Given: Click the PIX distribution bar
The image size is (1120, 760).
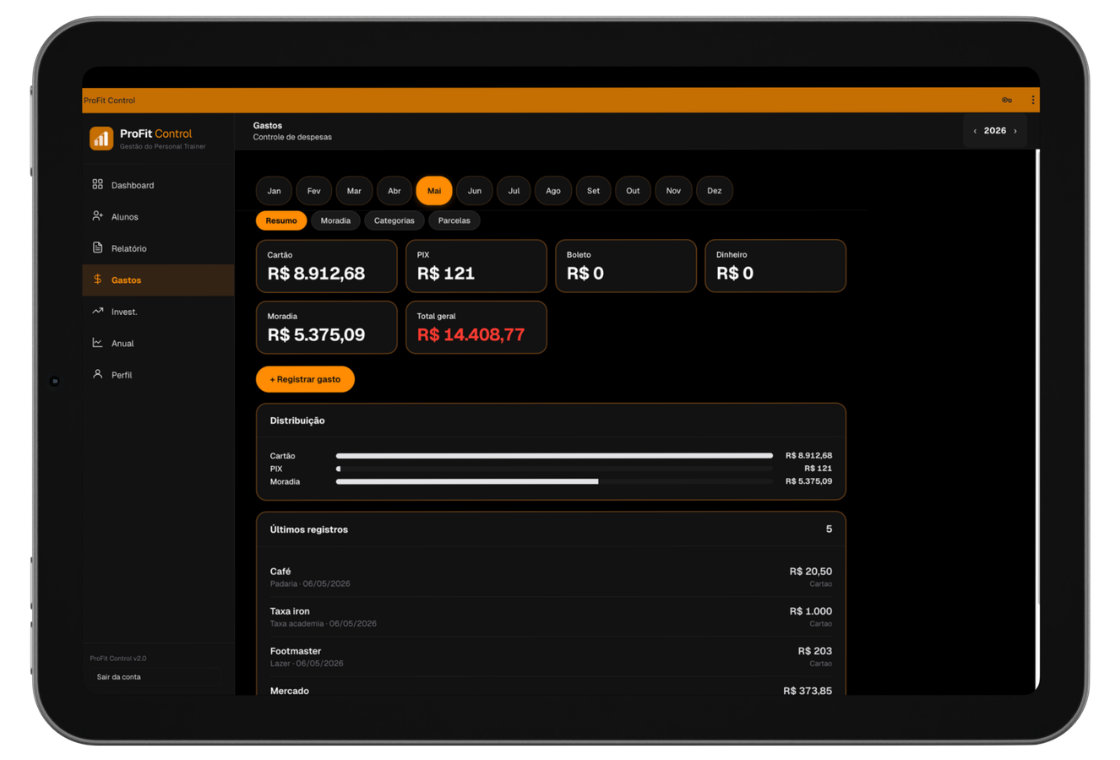Looking at the screenshot, I should (x=554, y=469).
